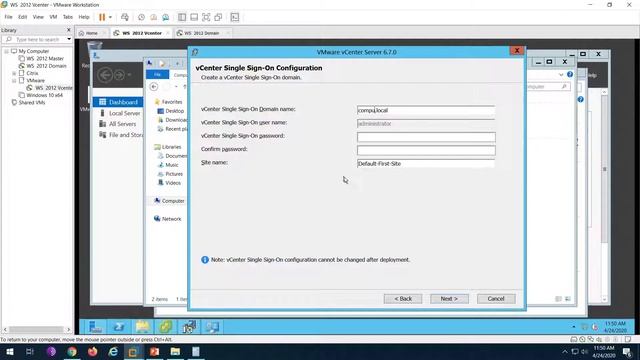Select the WS 2012 Vcenter tab
The width and height of the screenshot is (640, 360).
(x=142, y=33)
